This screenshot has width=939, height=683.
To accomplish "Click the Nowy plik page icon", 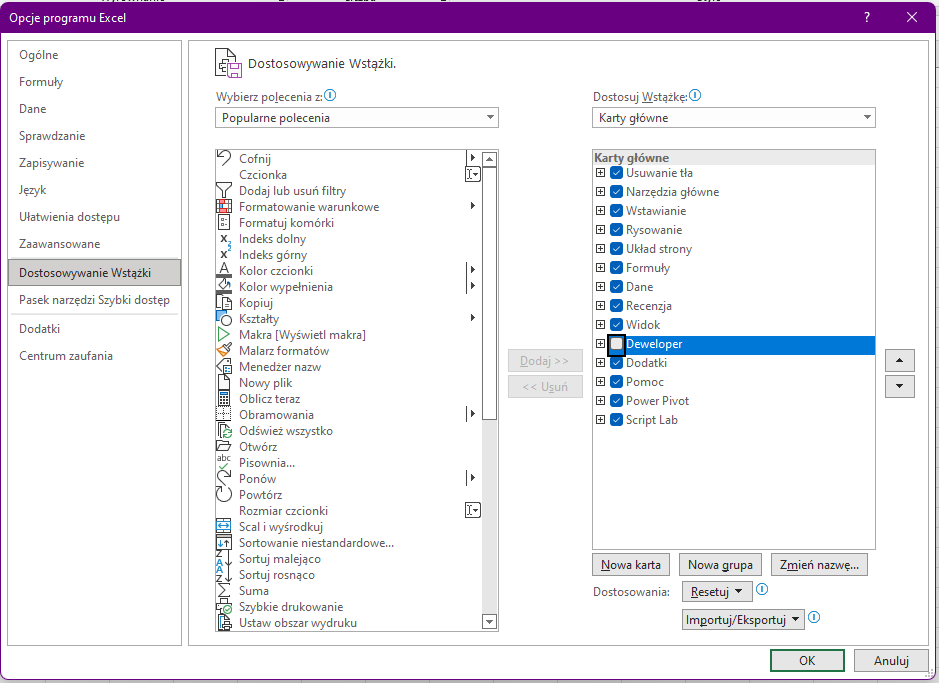I will click(223, 383).
